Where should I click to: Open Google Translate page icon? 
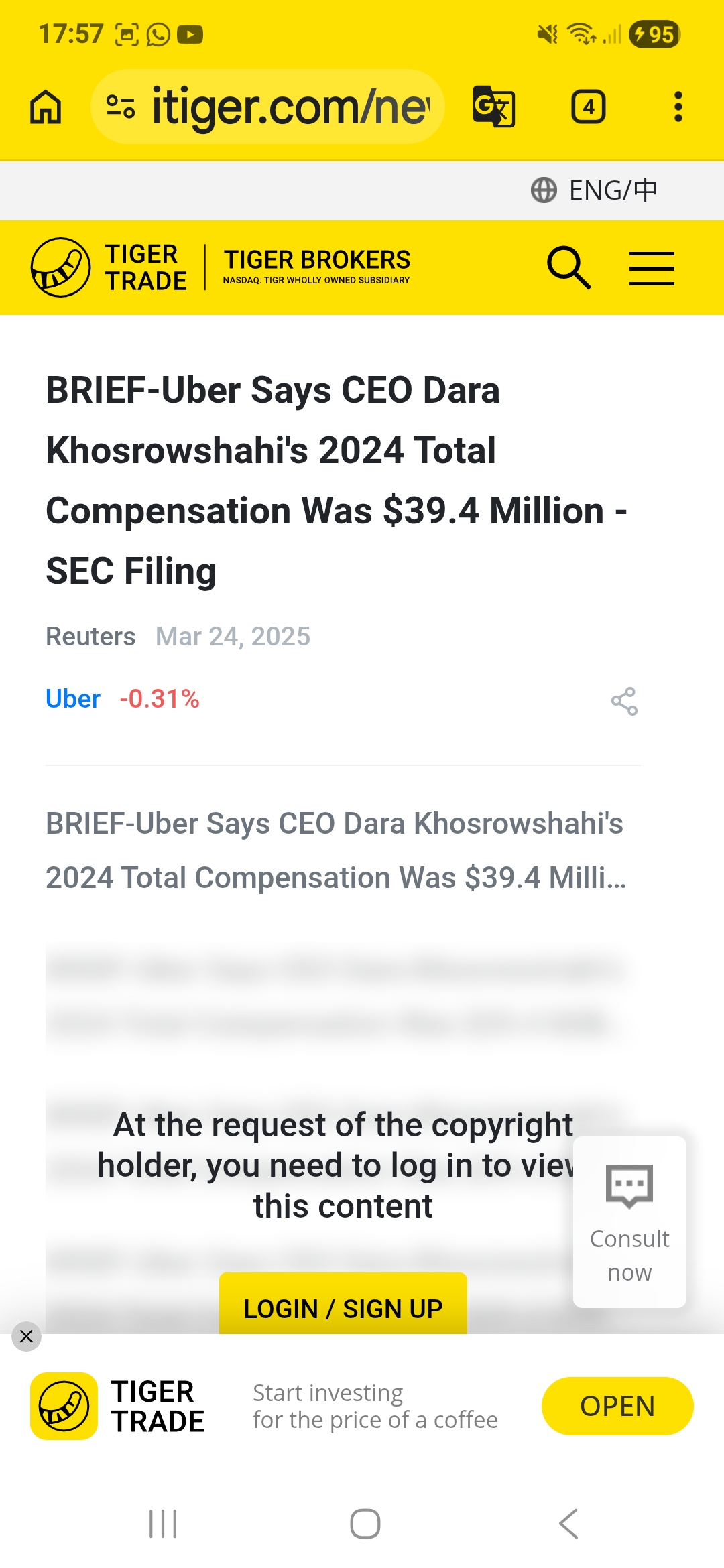click(494, 107)
